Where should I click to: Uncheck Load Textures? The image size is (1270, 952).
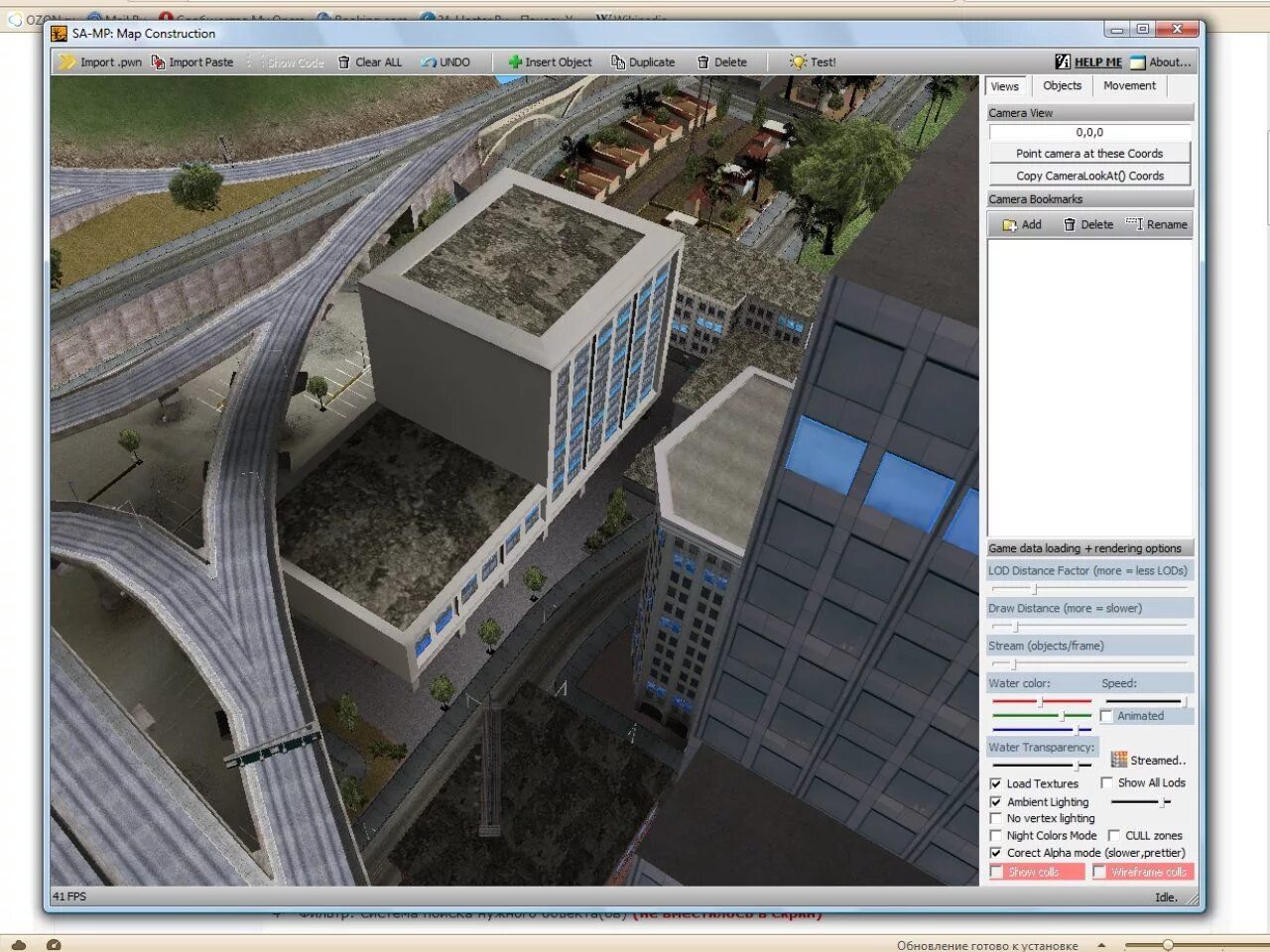tap(996, 783)
